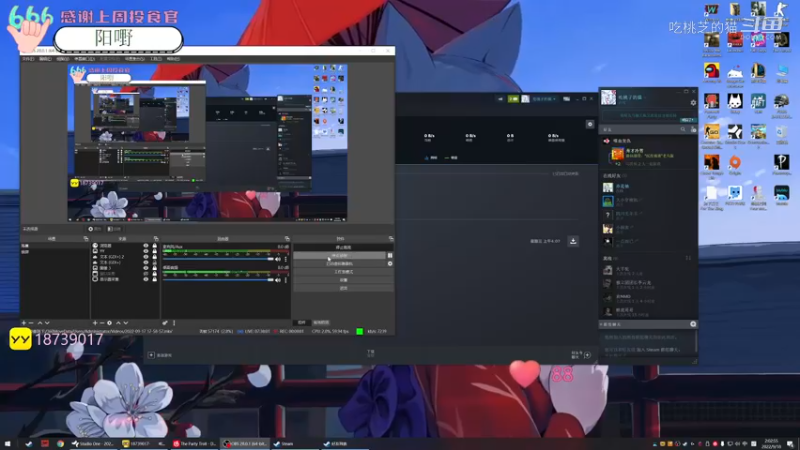Screen dimensions: 800x450
Task: Add a new source with plus icon
Action: point(95,323)
